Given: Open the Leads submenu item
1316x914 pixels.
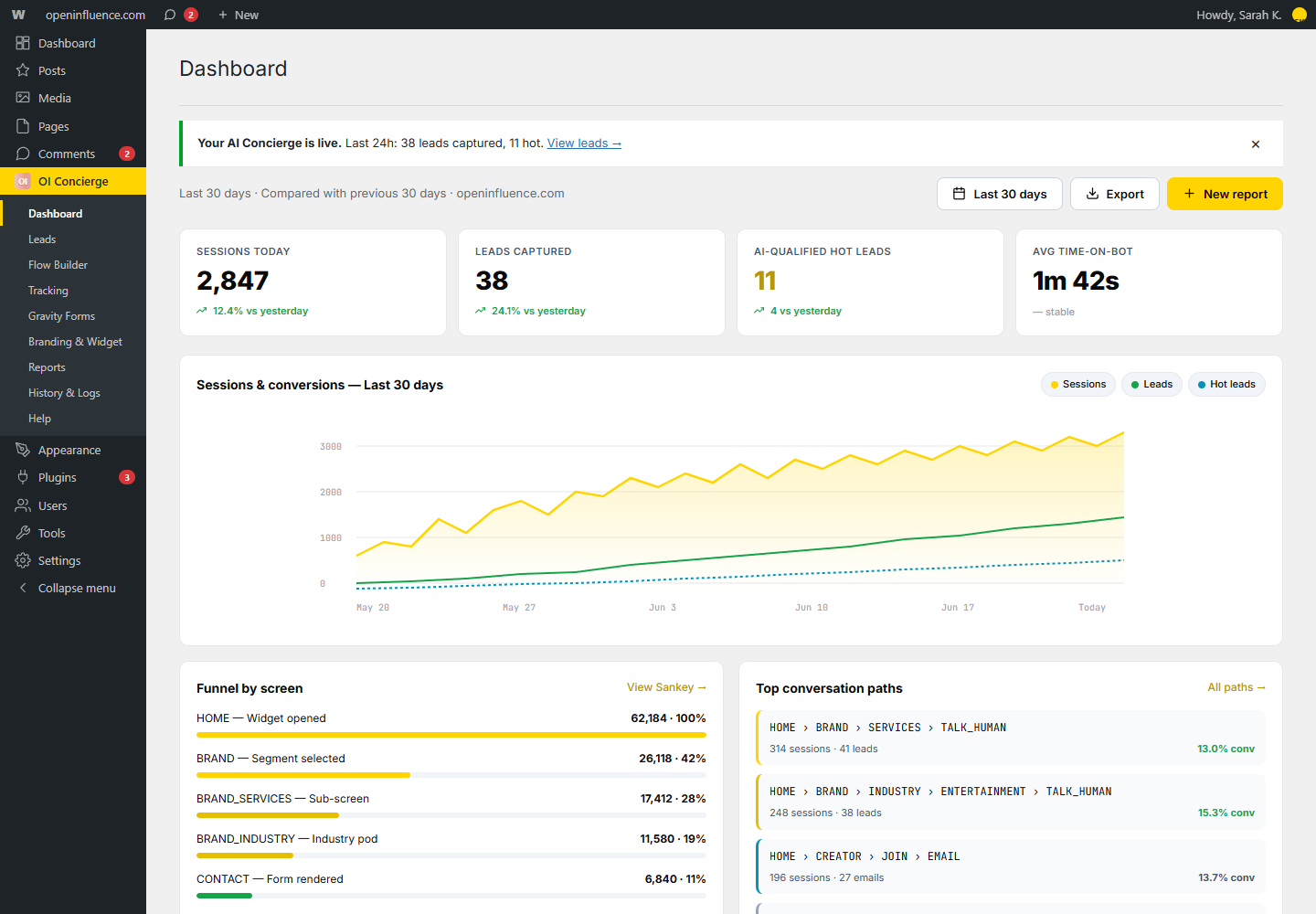Looking at the screenshot, I should tap(42, 239).
